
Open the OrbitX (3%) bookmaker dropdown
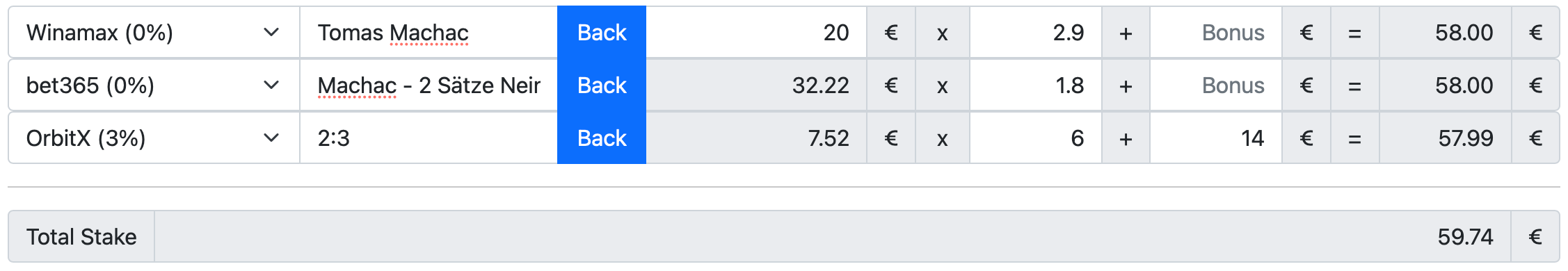[x=154, y=138]
